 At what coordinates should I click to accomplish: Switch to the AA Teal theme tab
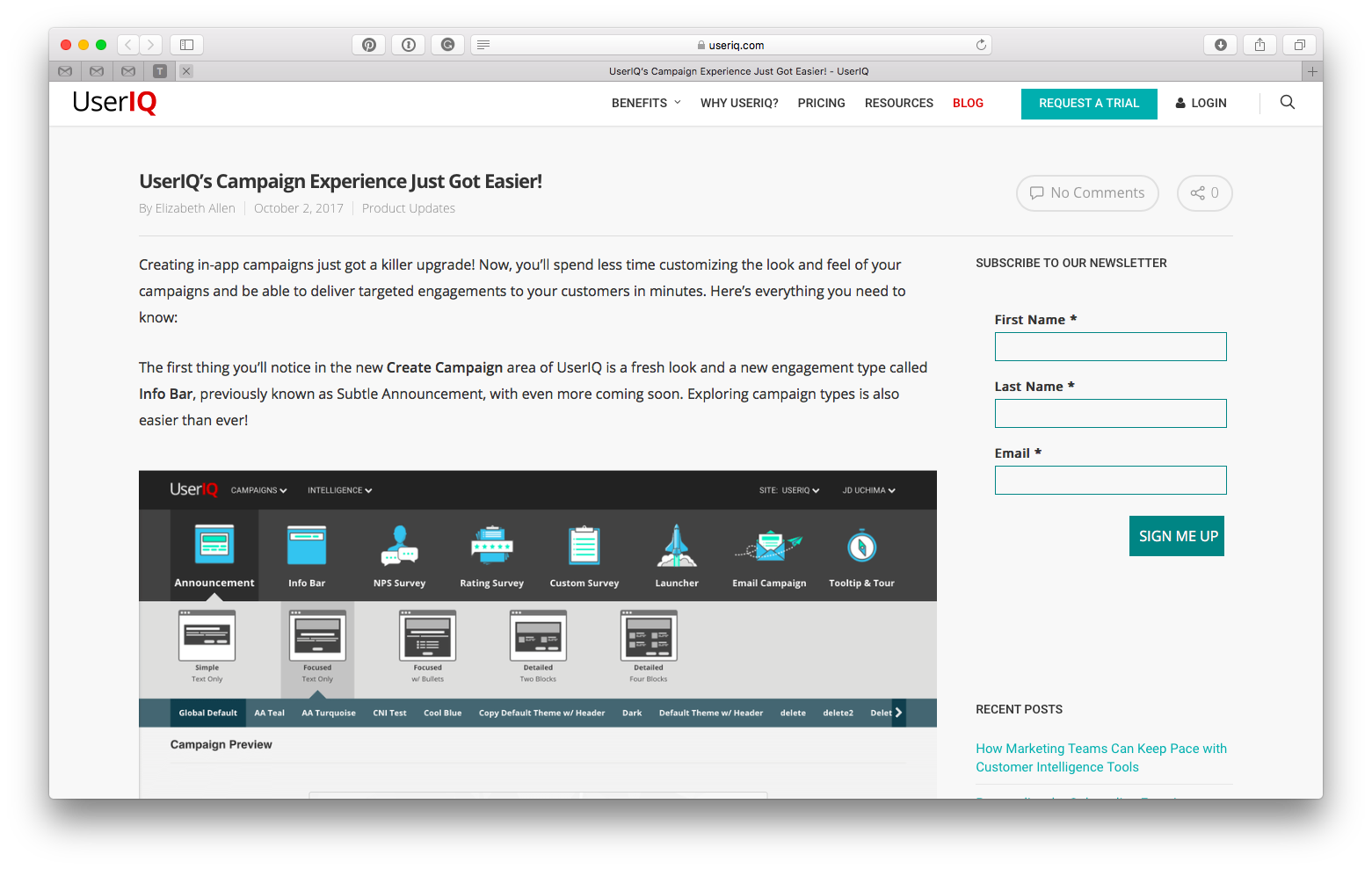point(269,713)
